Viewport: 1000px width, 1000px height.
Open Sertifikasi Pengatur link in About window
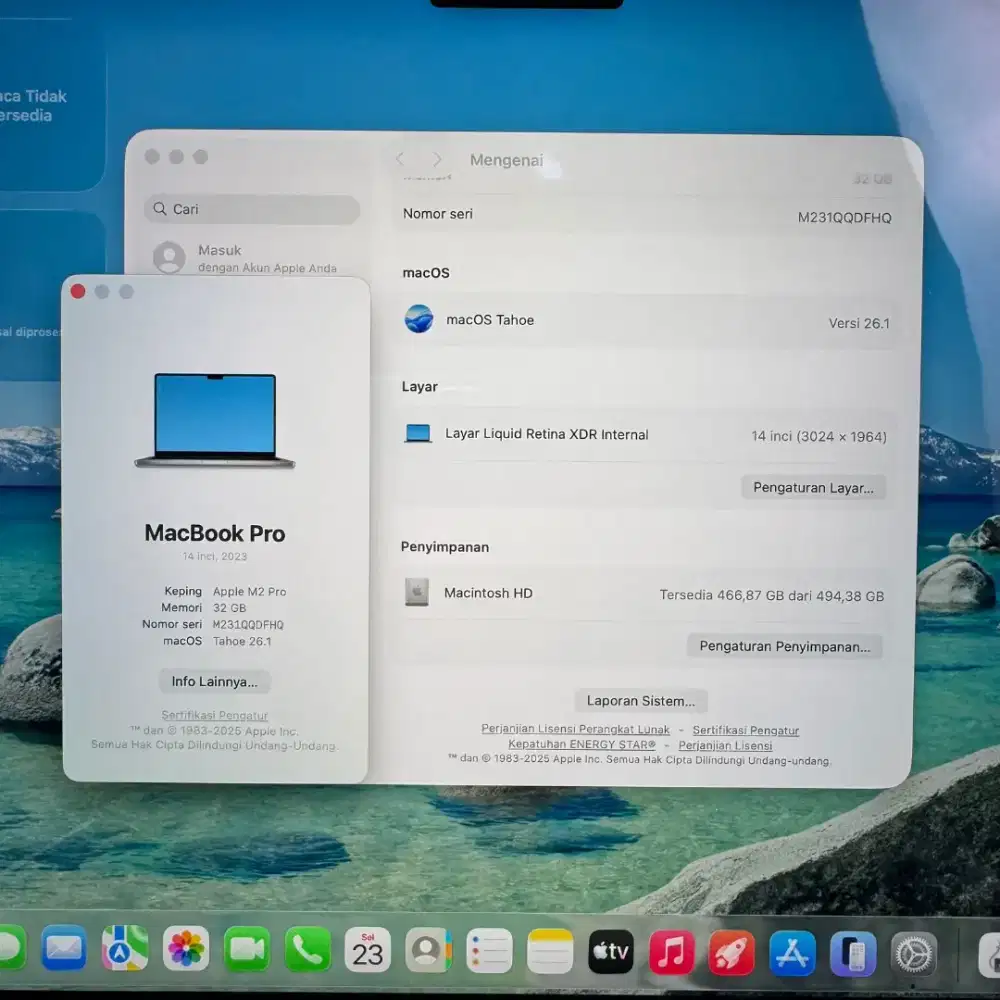(x=214, y=715)
